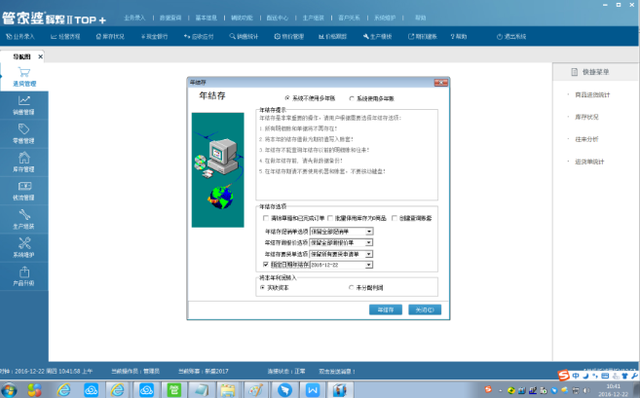Close the 导航图 tab
640x398 pixels.
(40, 57)
